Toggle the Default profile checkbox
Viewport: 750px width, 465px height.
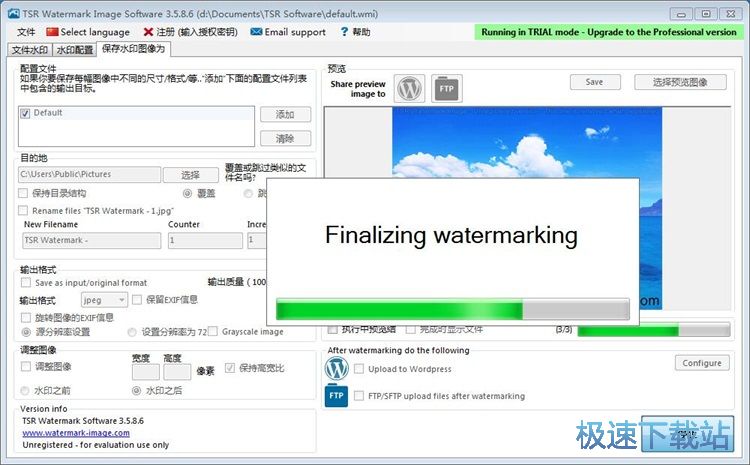(x=25, y=113)
